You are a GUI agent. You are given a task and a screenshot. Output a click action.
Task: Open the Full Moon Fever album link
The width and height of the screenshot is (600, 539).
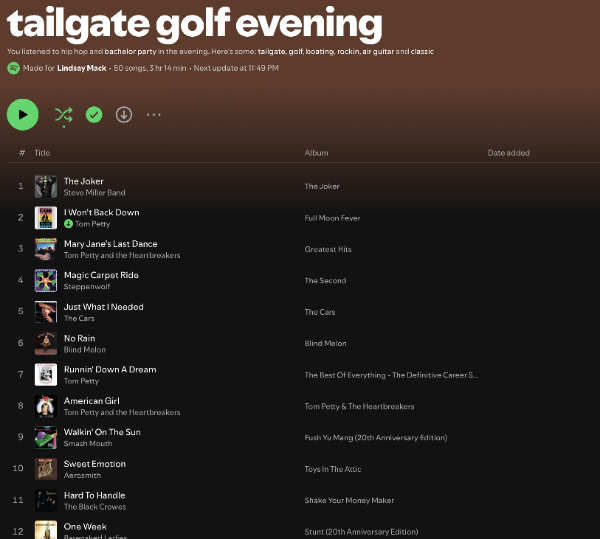[332, 218]
